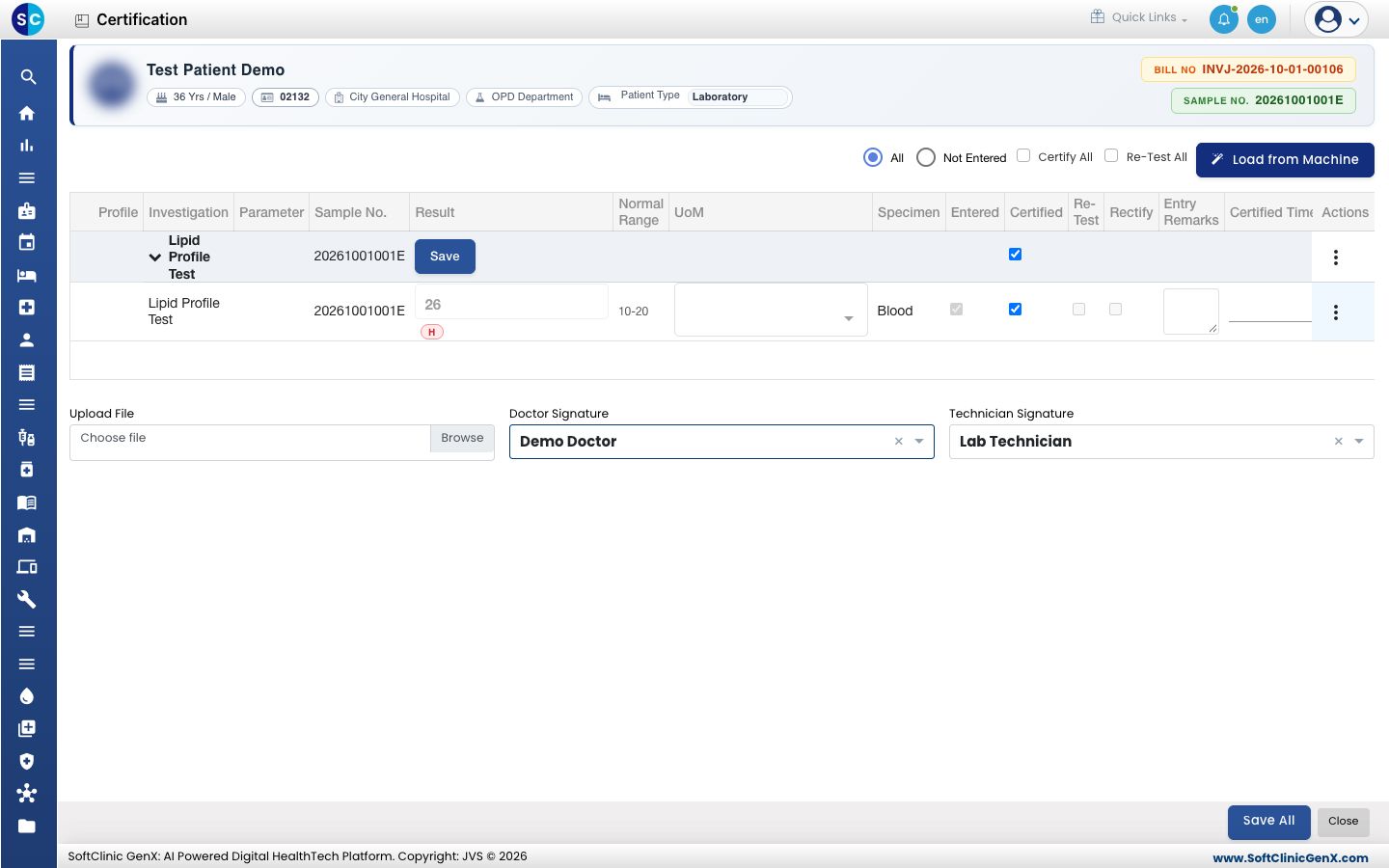Click the Entry Remarks text box
The width and height of the screenshot is (1389, 868).
click(1191, 312)
